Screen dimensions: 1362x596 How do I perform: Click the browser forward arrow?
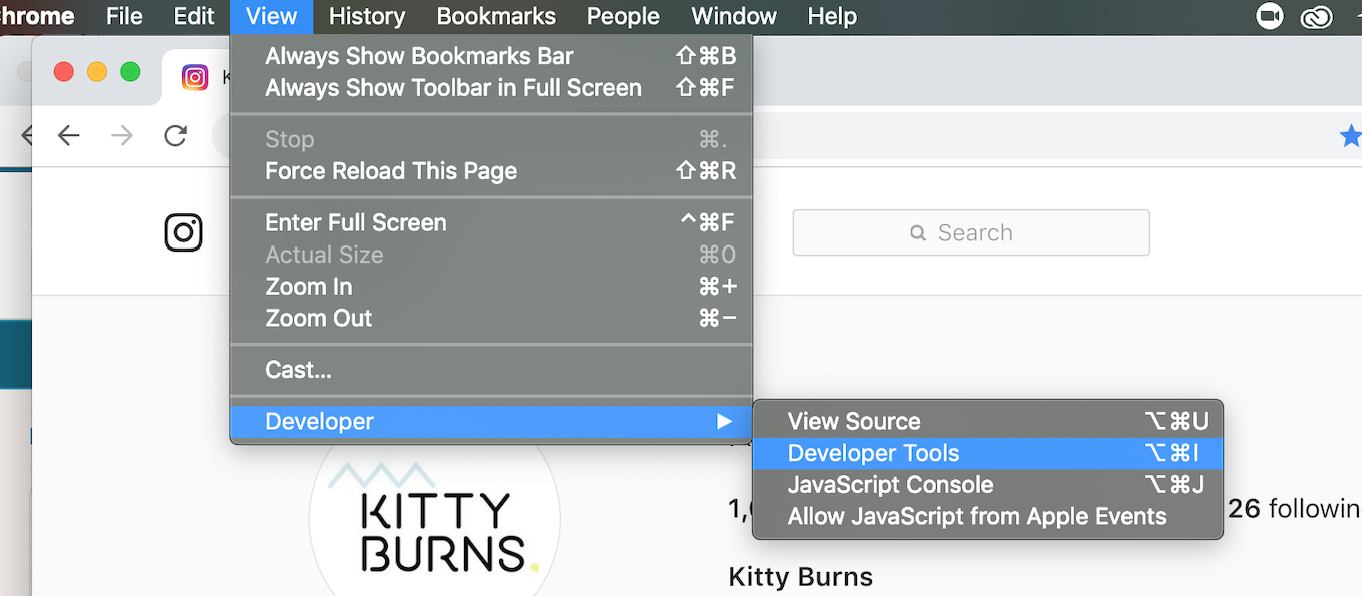click(x=122, y=135)
